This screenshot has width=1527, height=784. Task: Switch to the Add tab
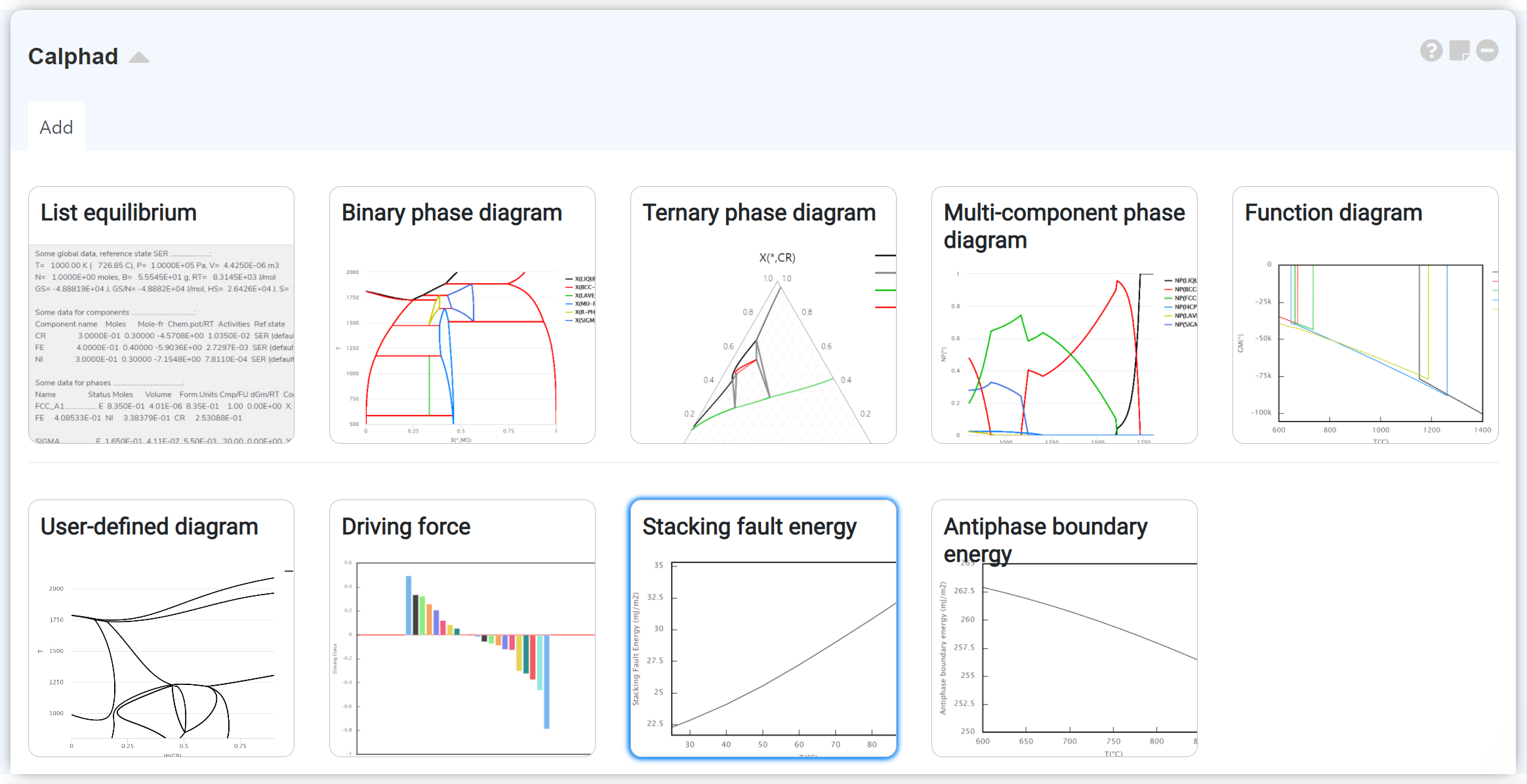click(56, 127)
